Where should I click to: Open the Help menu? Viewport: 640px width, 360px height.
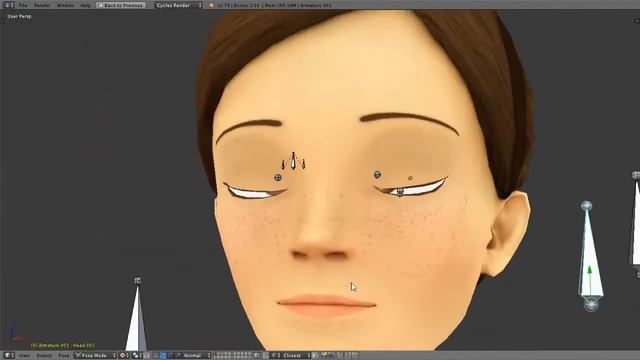(x=85, y=5)
